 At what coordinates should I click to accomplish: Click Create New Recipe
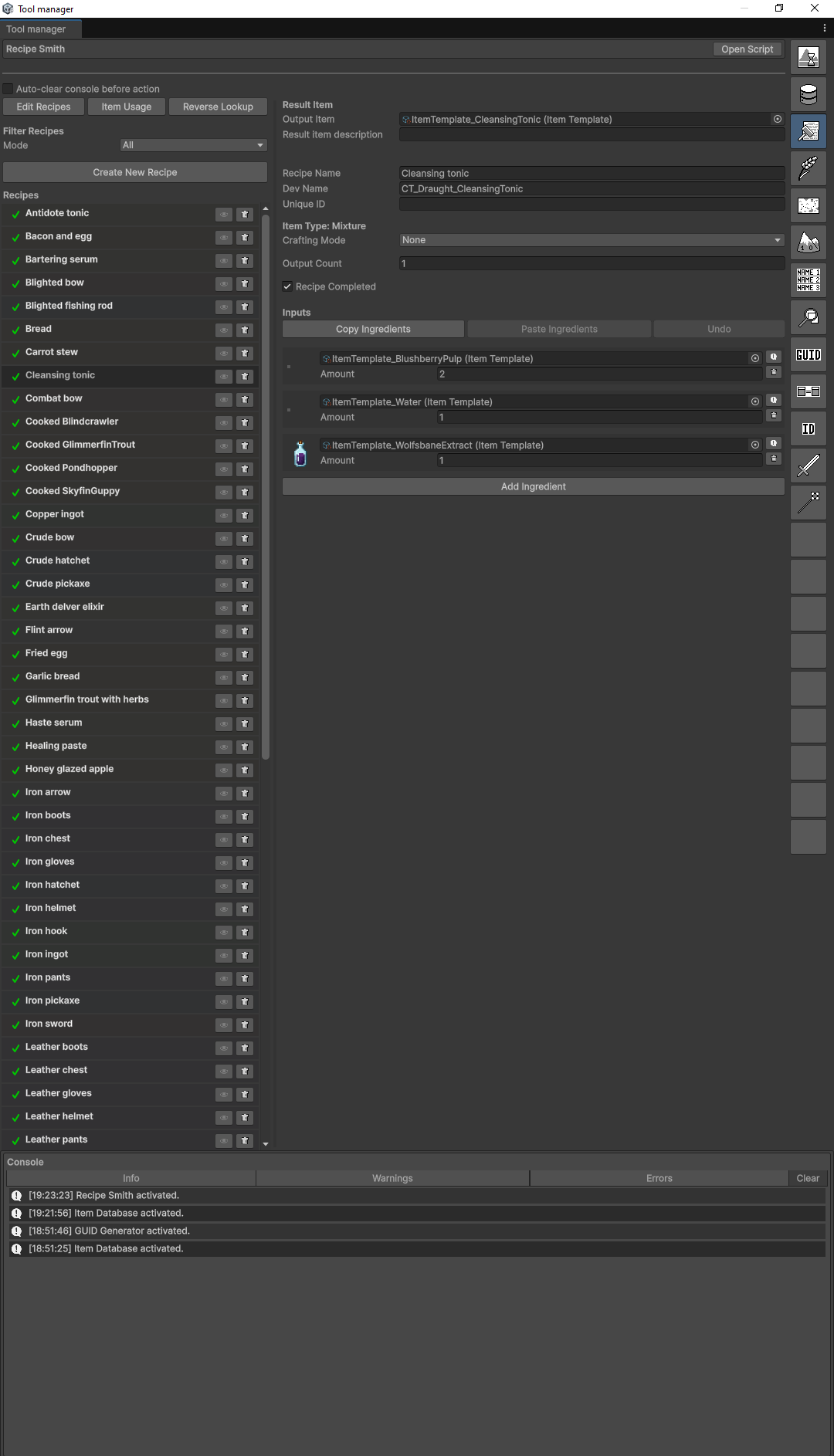point(135,172)
